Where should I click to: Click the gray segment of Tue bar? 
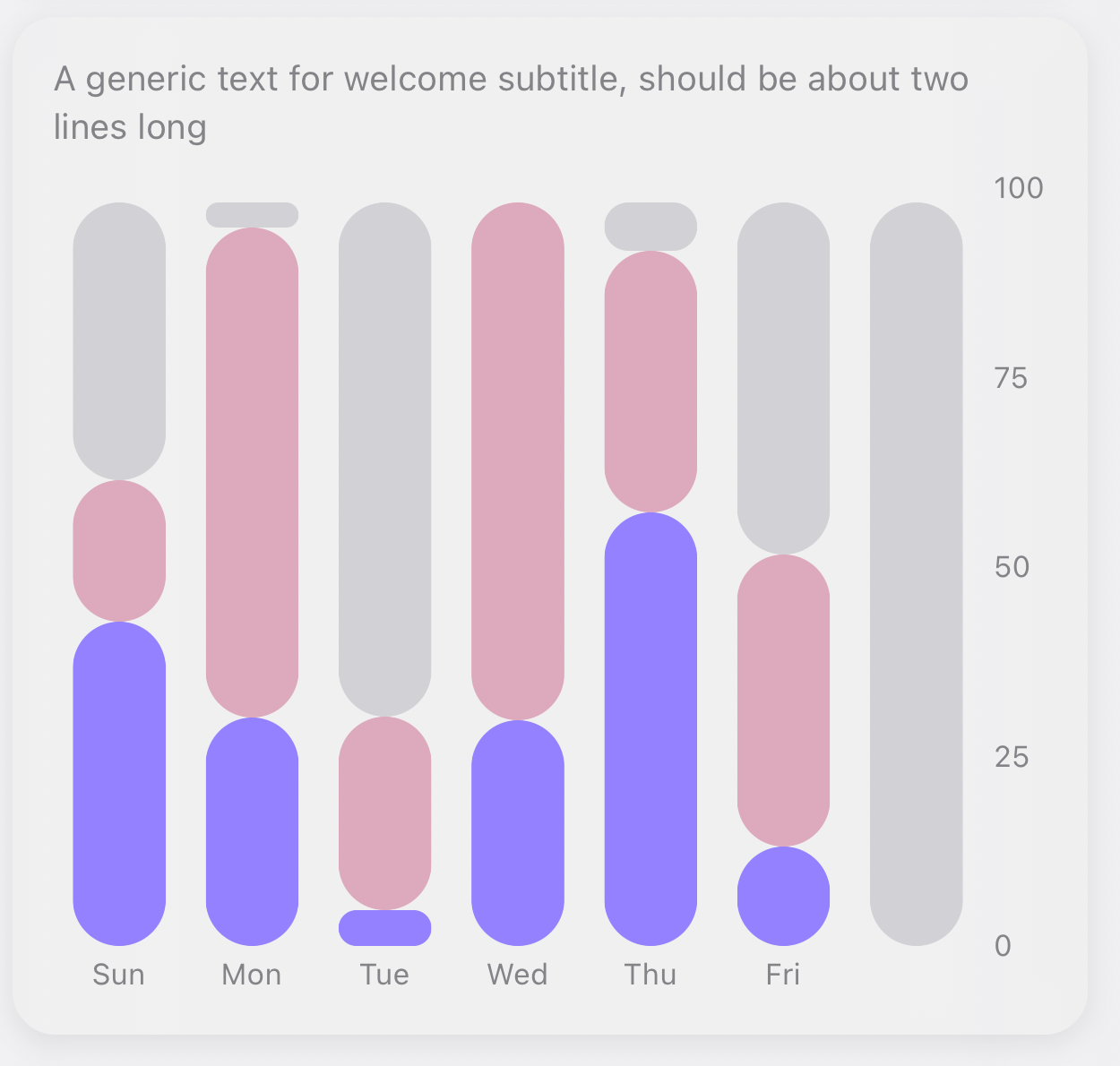point(385,459)
